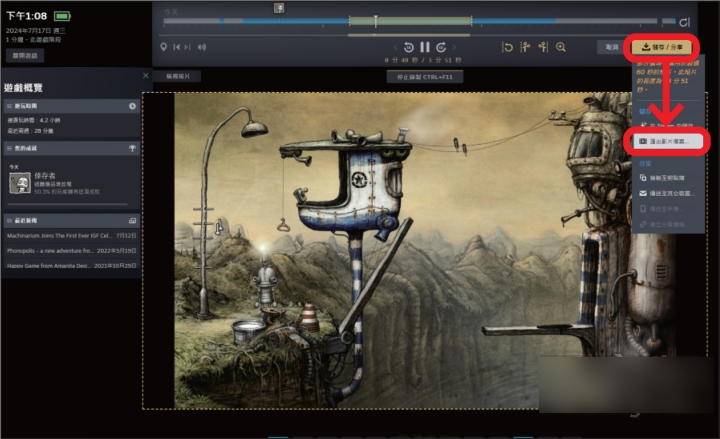The width and height of the screenshot is (720, 439).
Task: Zoom the timeline with magnifier icon
Action: click(x=561, y=47)
